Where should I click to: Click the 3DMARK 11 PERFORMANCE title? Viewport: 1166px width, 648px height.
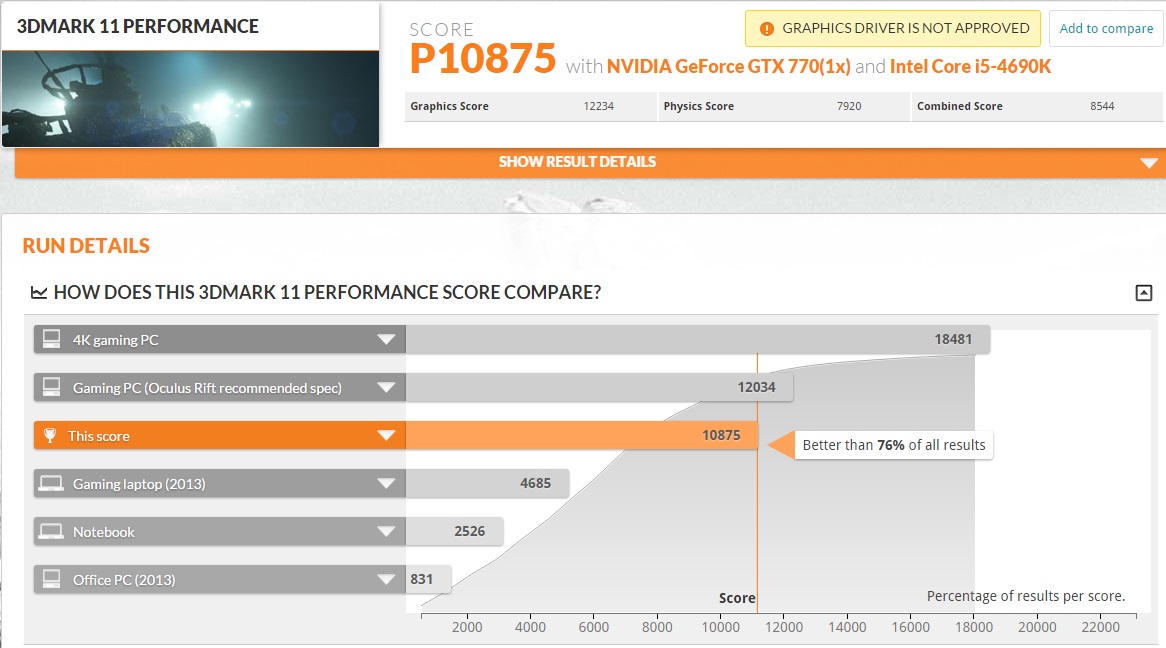click(x=138, y=26)
